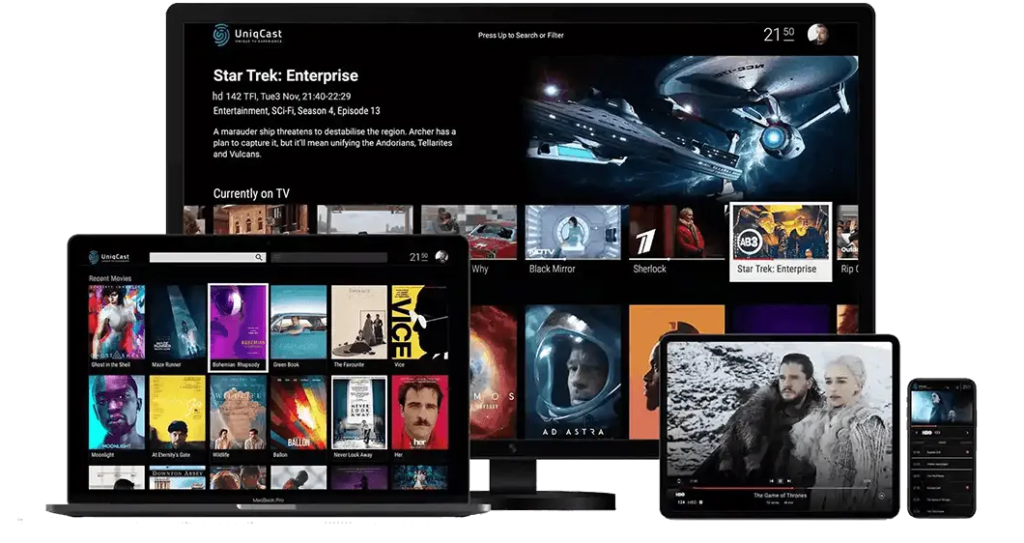Viewport: 1024px width, 543px height.
Task: Click the Green Book movie poster
Action: [x=298, y=322]
